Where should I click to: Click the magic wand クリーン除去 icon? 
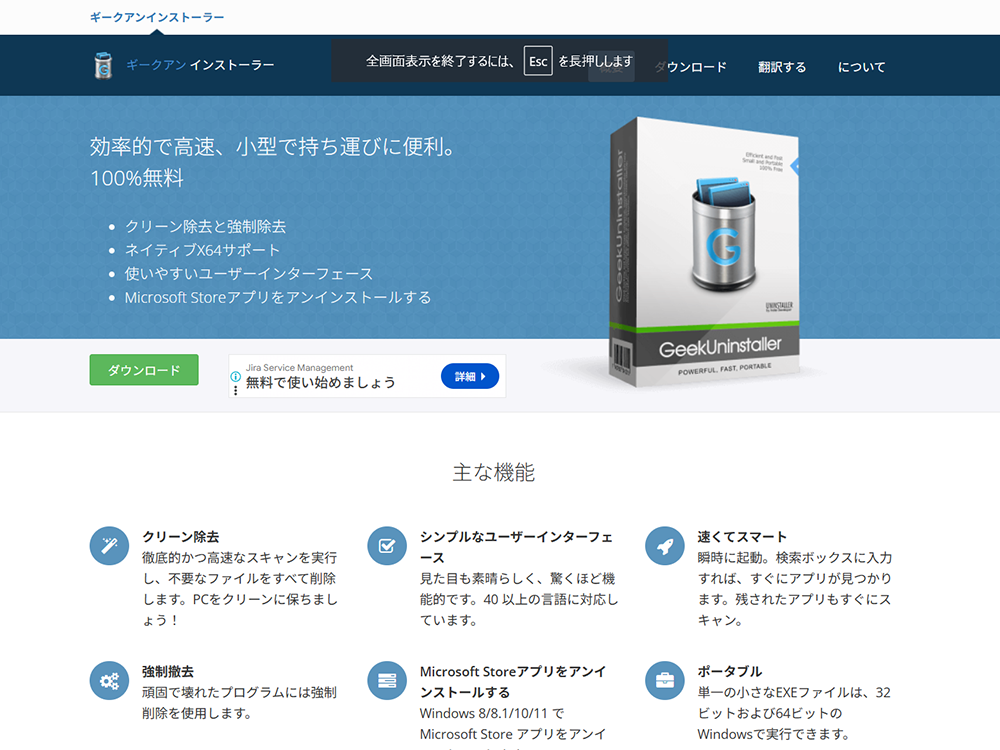coord(109,546)
